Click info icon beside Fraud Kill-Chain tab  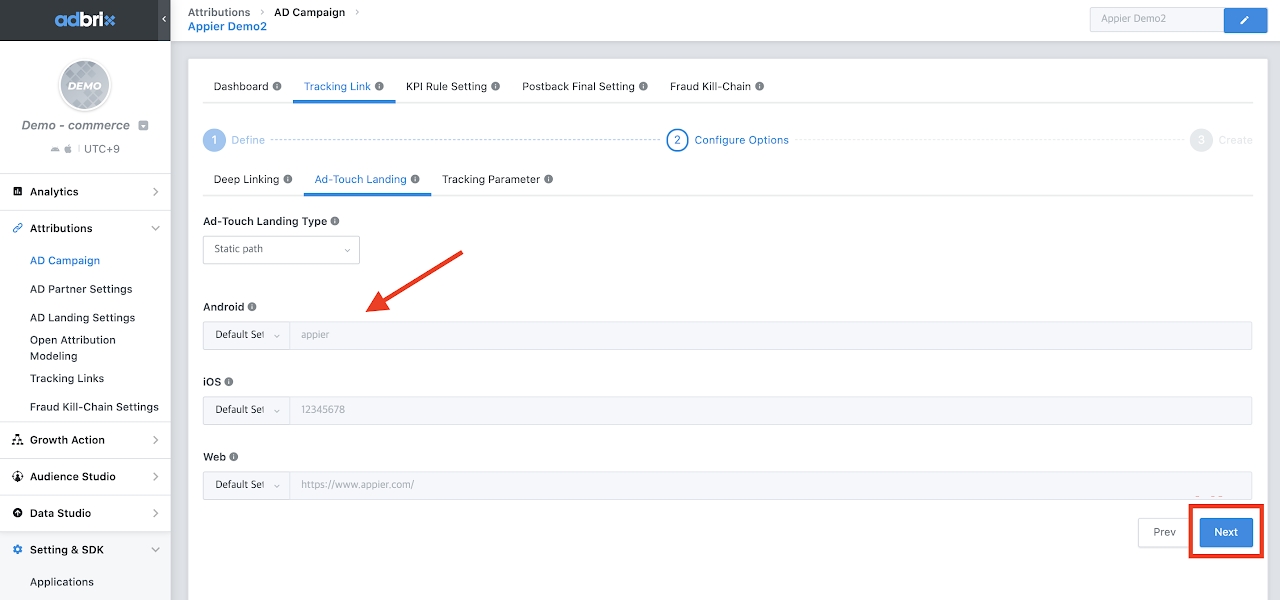760,87
